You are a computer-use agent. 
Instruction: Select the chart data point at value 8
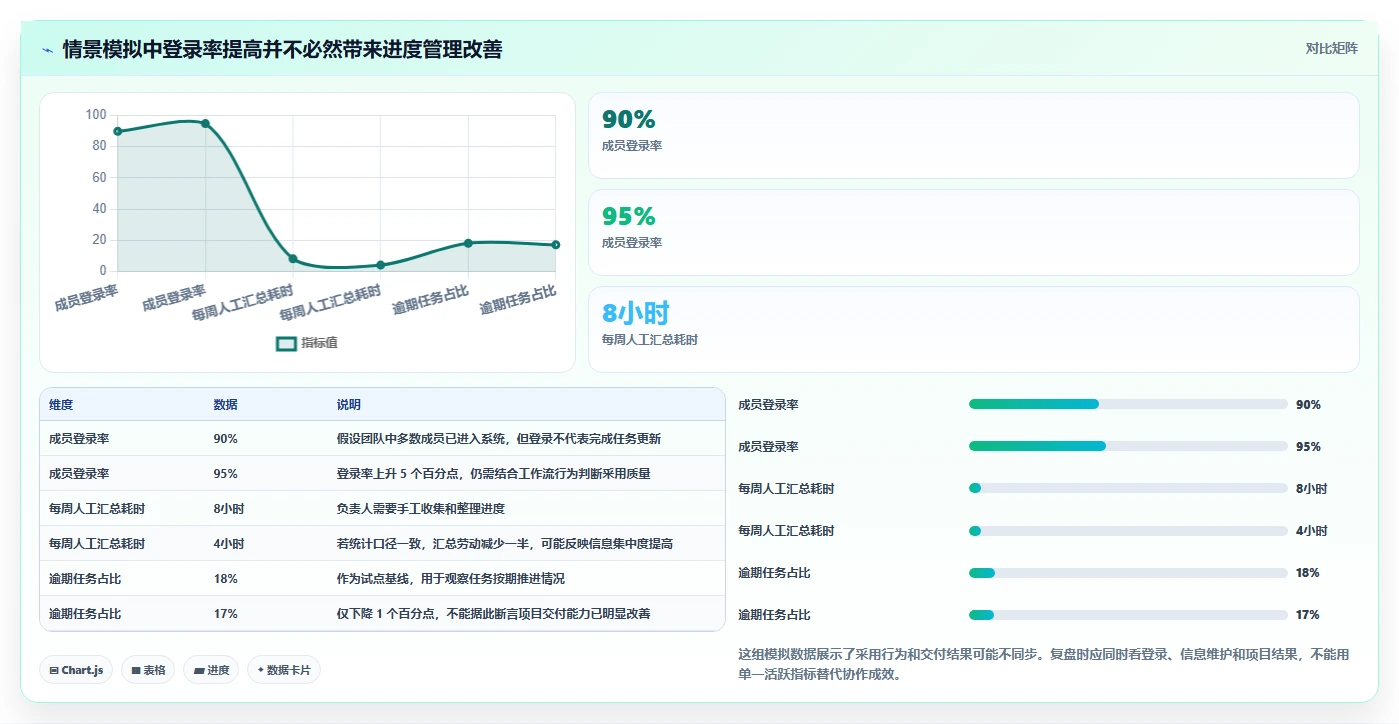pos(293,259)
